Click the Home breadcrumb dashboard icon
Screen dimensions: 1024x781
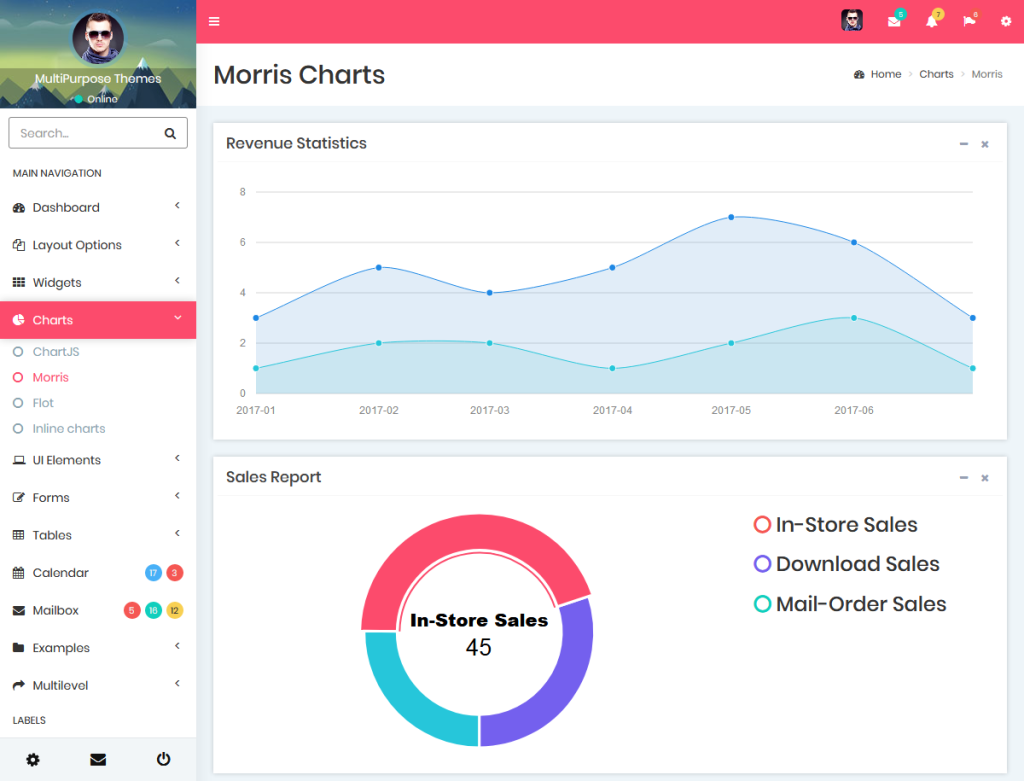(x=859, y=74)
